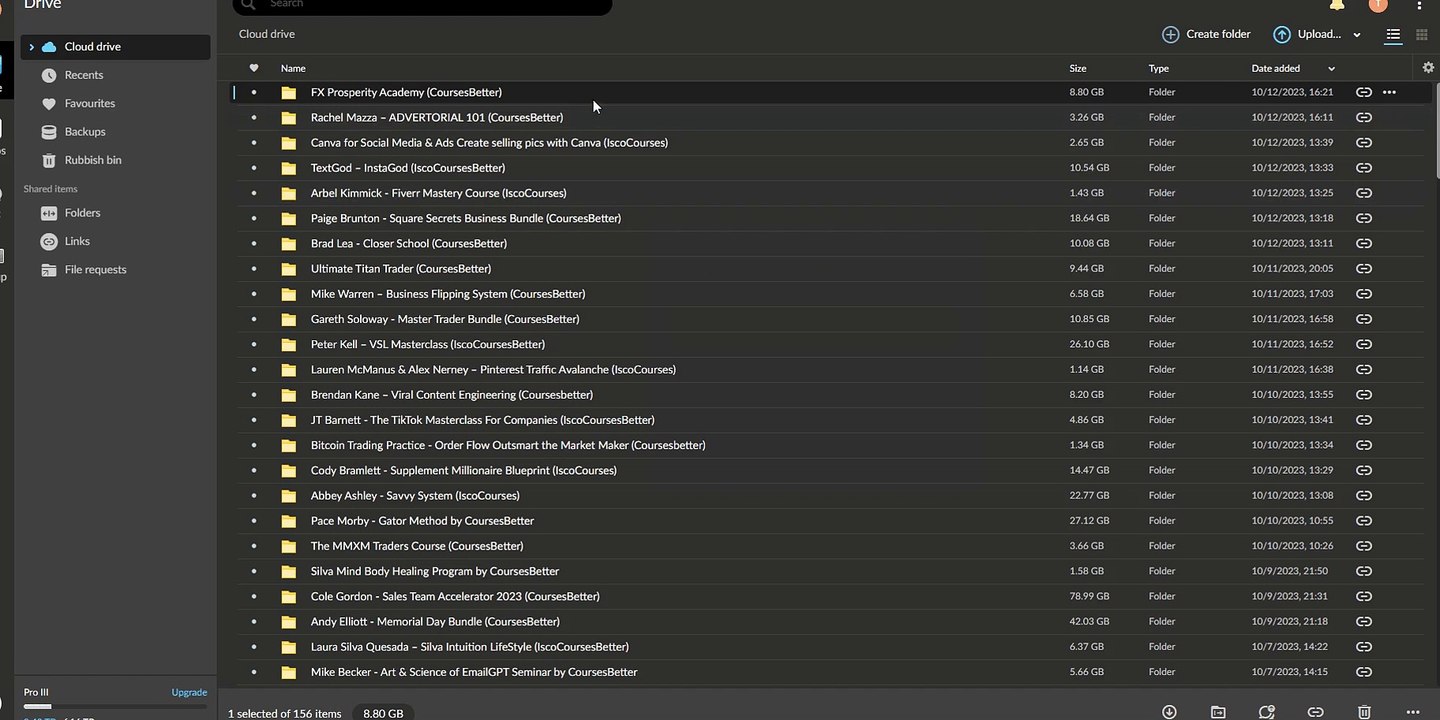The width and height of the screenshot is (1440, 720).
Task: Click the Pro III storage usage bar
Action: click(115, 707)
